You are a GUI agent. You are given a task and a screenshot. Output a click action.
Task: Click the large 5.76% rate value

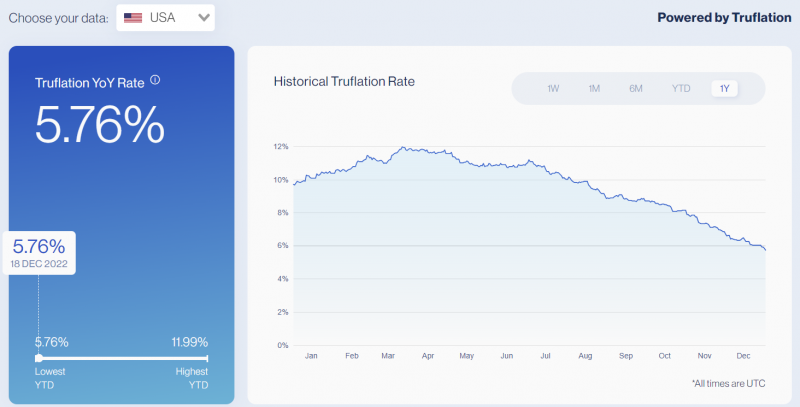pos(99,125)
